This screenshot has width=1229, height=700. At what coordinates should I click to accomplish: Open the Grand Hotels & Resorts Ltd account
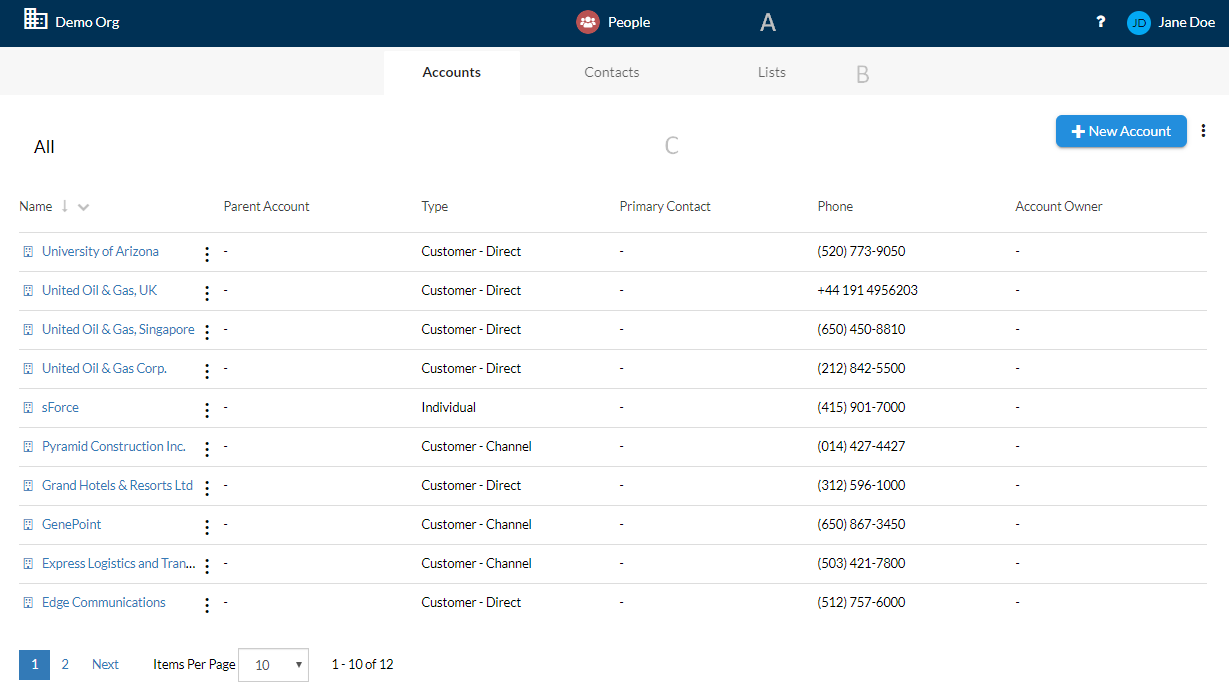[x=117, y=485]
